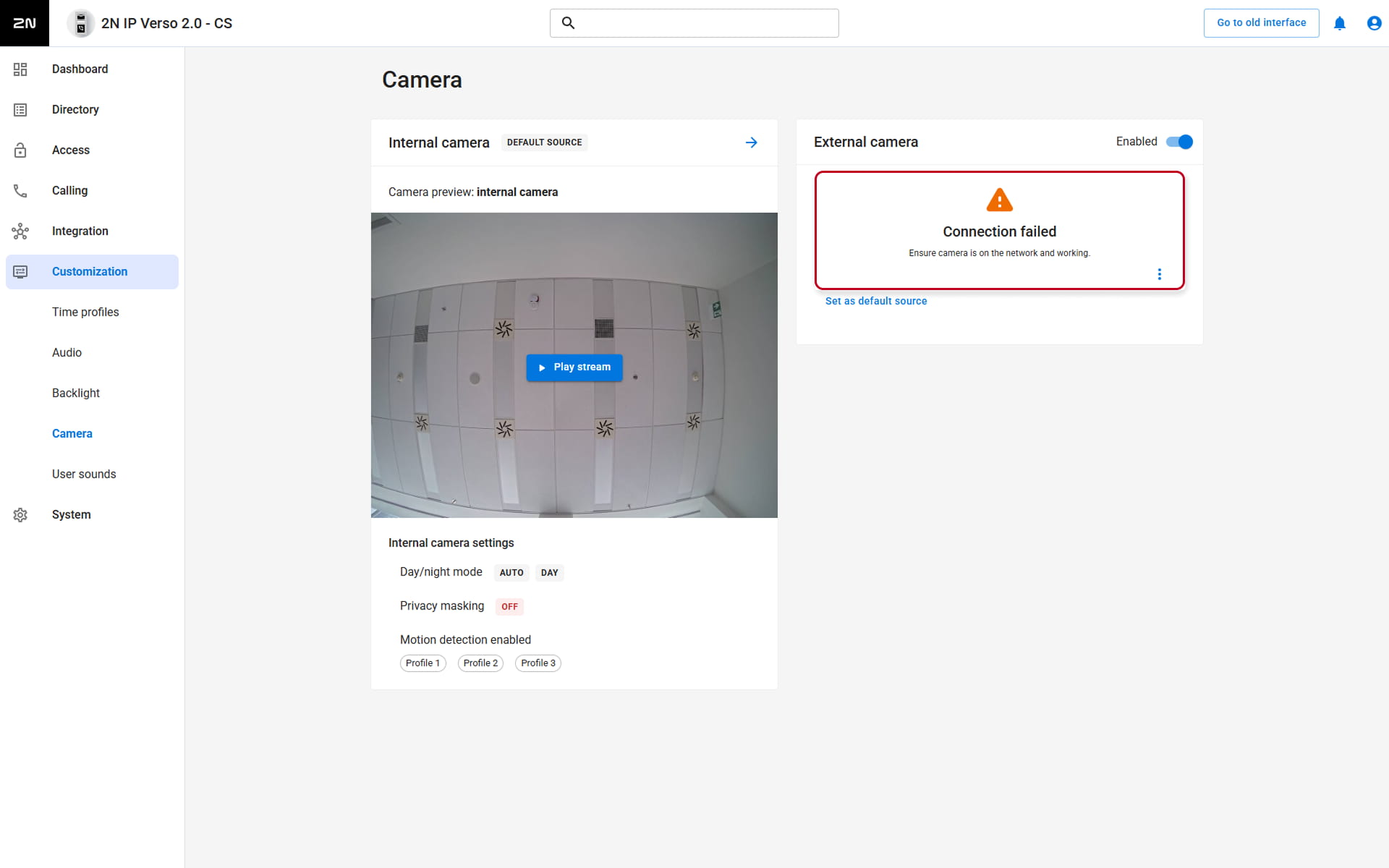Click the Access lock icon

[20, 150]
